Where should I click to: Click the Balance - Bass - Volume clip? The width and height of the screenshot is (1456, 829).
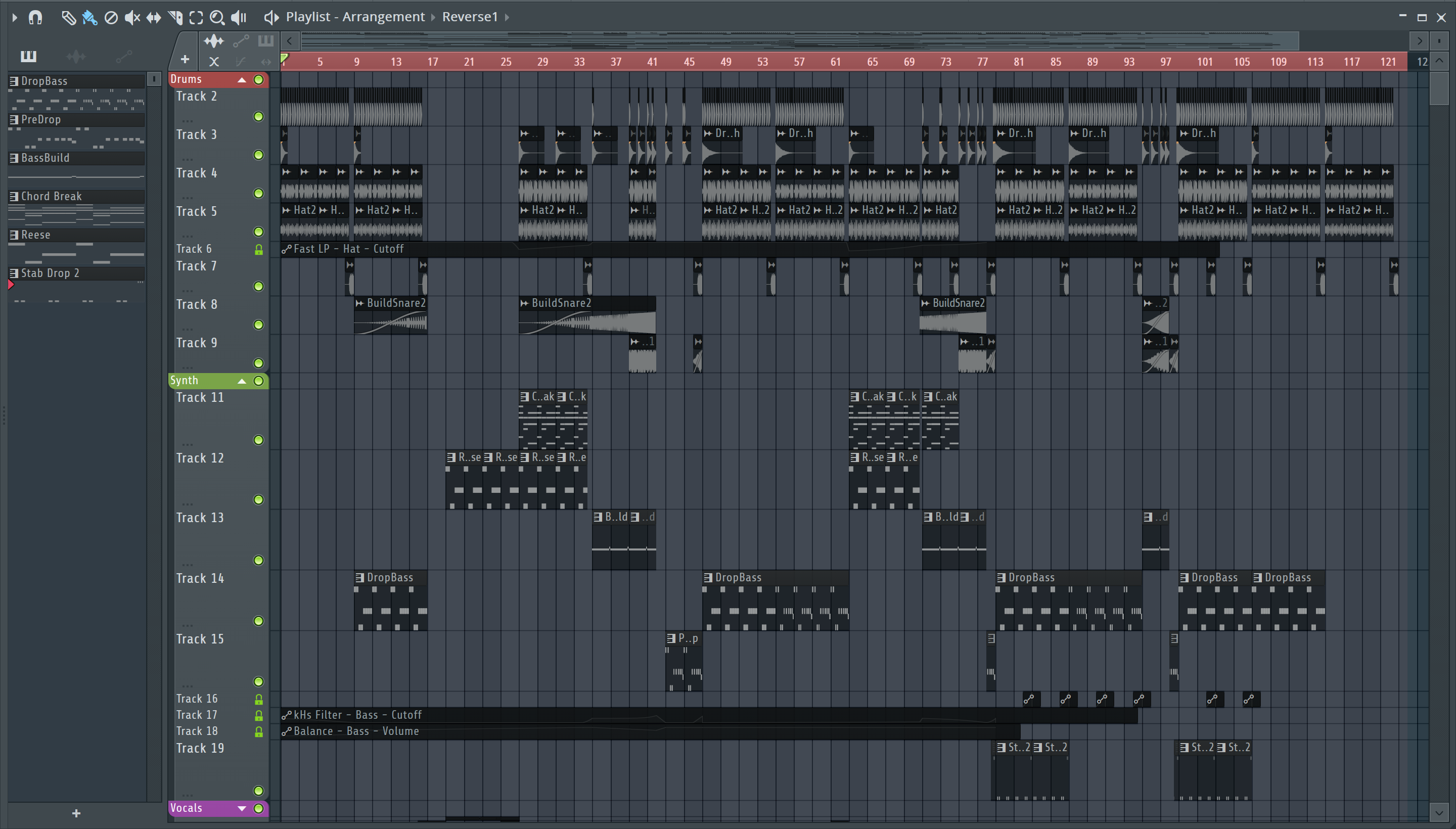(650, 731)
